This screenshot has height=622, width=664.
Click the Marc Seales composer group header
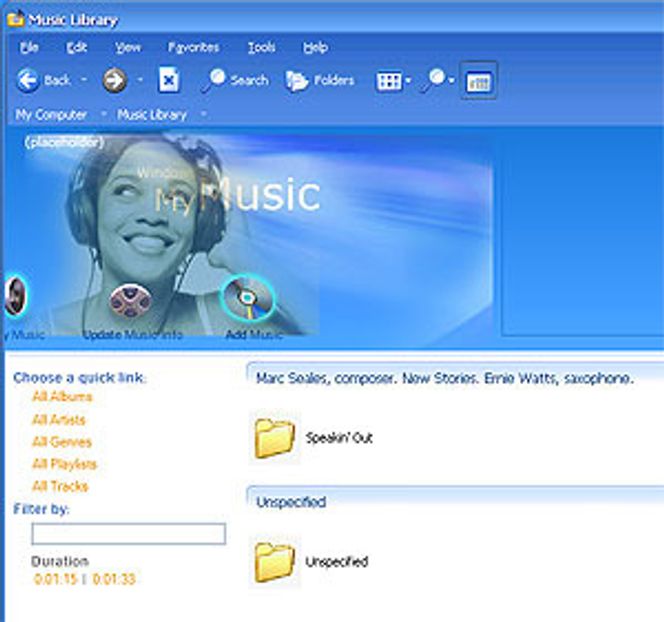(445, 378)
